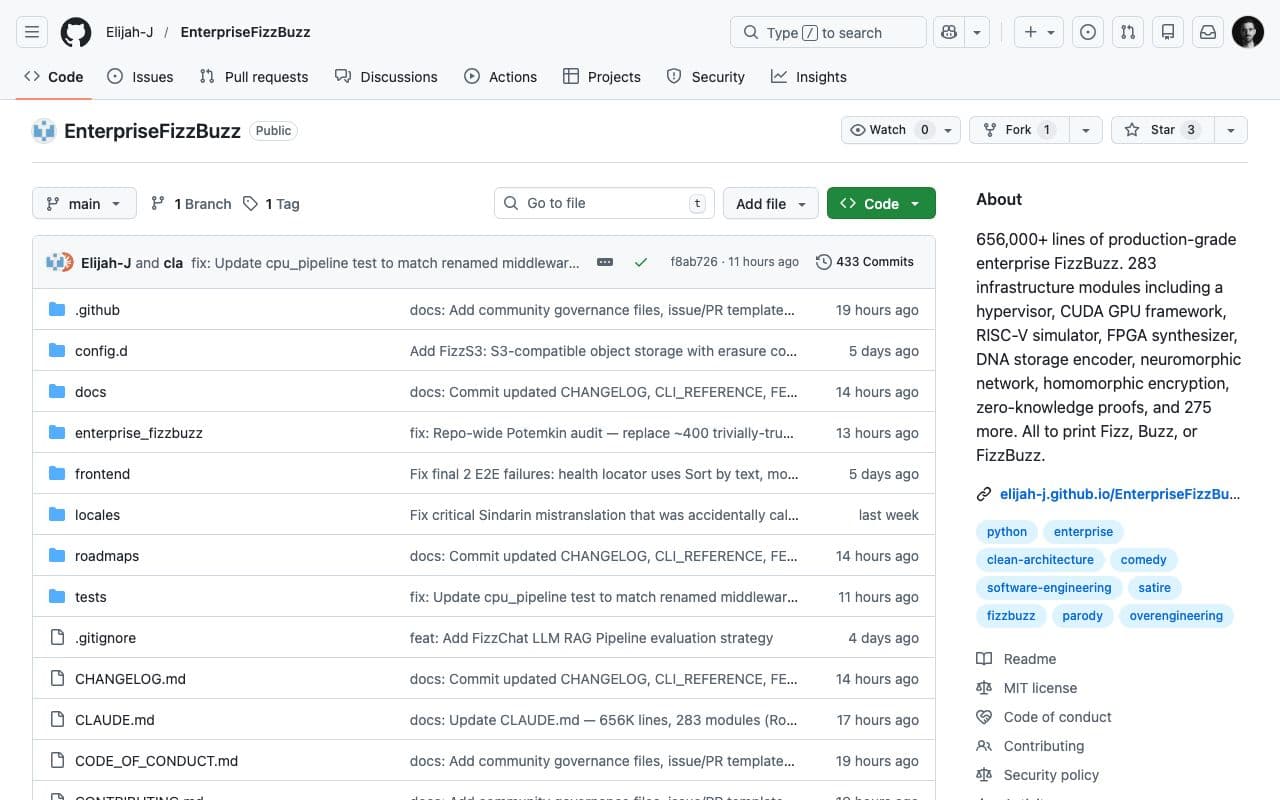The image size is (1280, 800).
Task: Open pull requests via the header icon
Action: click(x=1127, y=31)
